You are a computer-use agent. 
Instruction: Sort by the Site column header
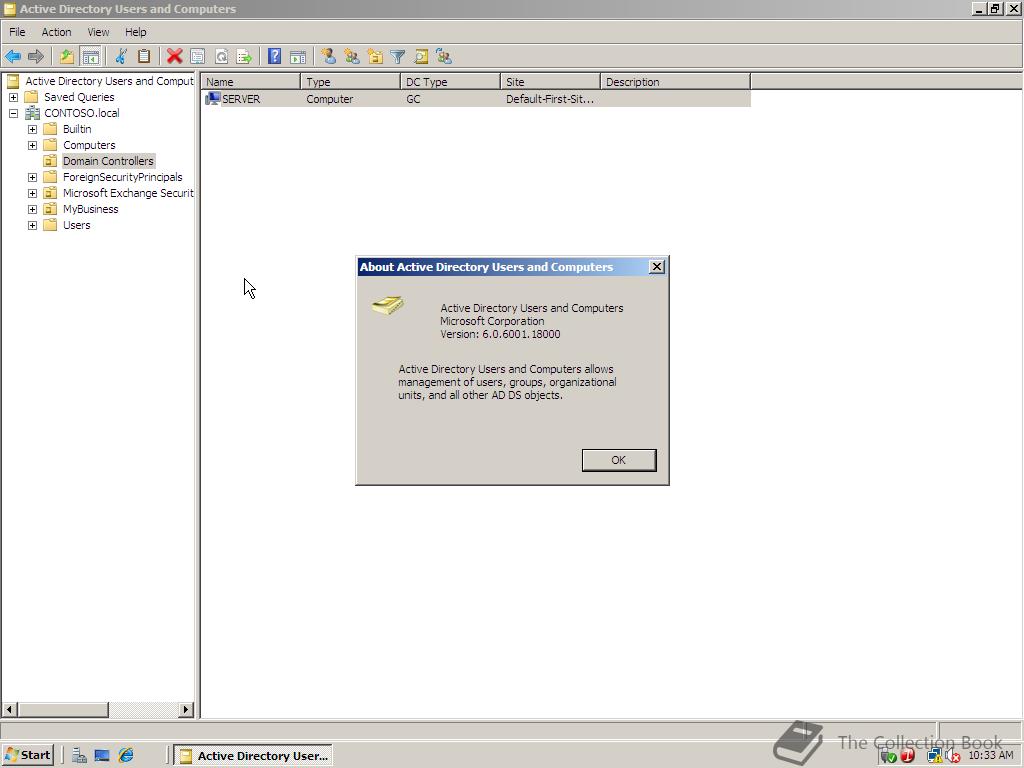pyautogui.click(x=550, y=82)
